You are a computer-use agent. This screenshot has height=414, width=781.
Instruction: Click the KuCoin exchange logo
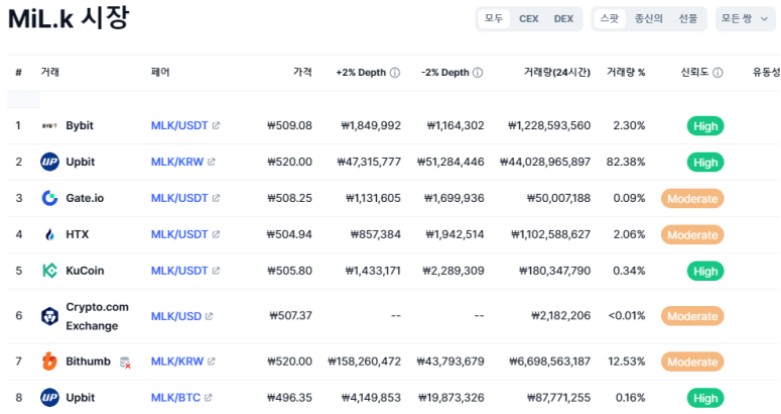tap(49, 271)
